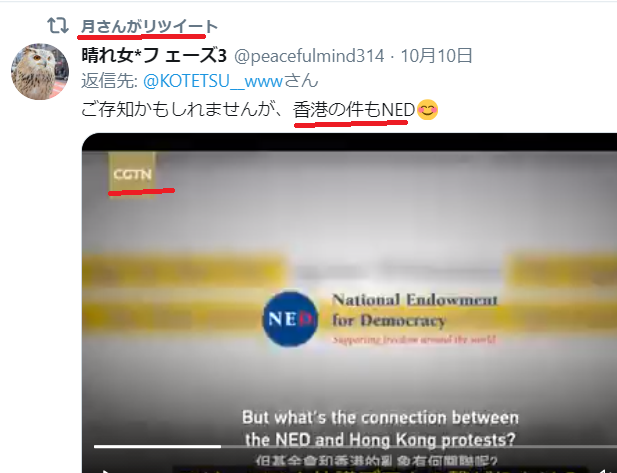Open the 晴れ女*フェーズ3 display name

click(154, 55)
